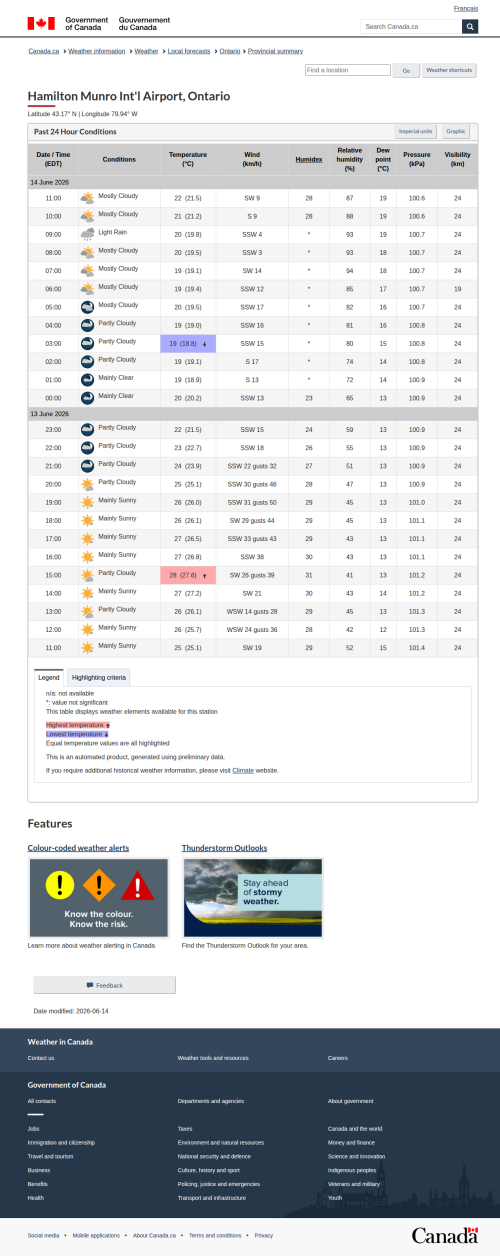Click the Careers footer link
Image resolution: width=500 pixels, height=1256 pixels.
338,1057
